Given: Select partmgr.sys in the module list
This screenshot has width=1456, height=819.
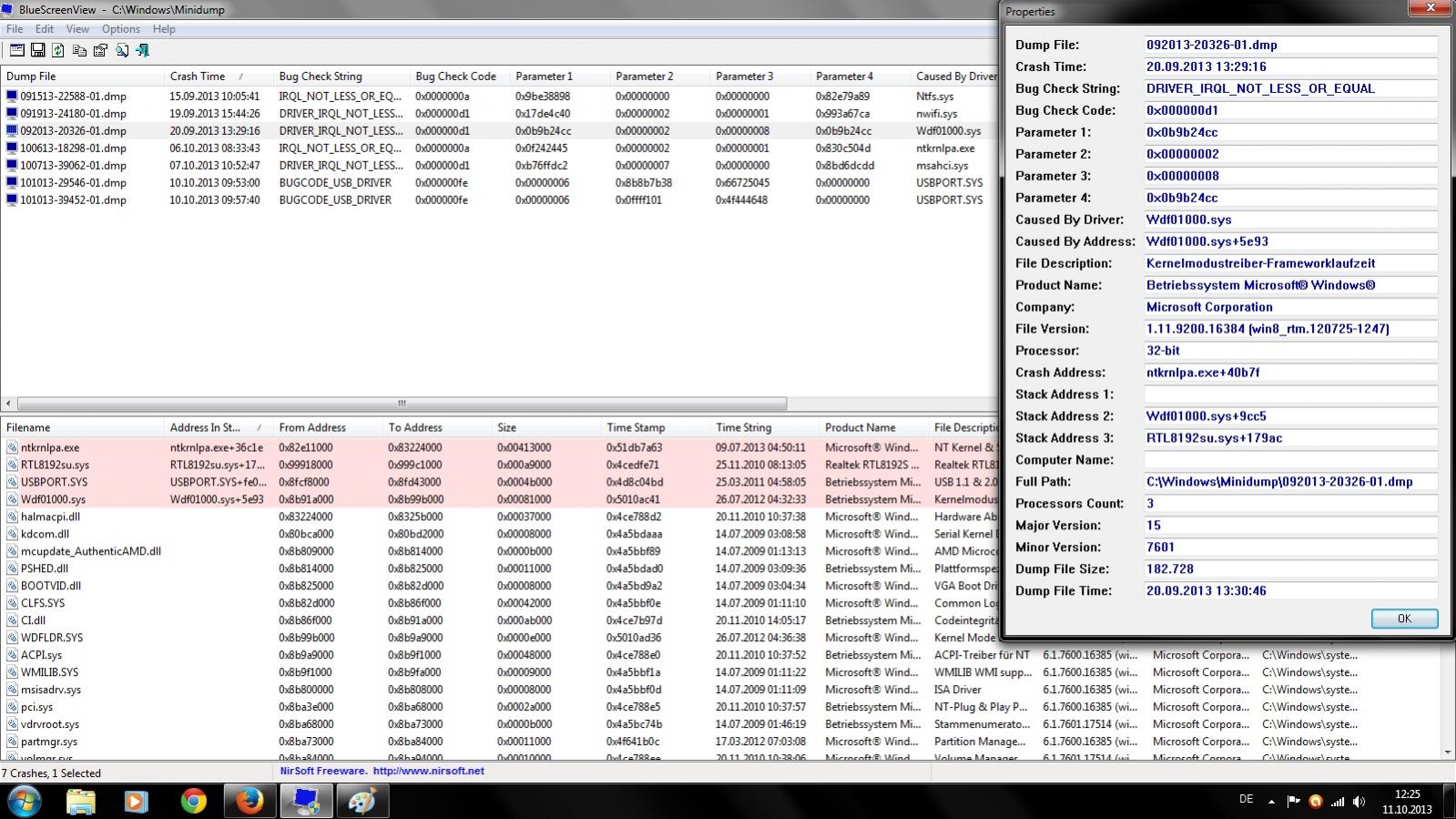Looking at the screenshot, I should coord(50,742).
